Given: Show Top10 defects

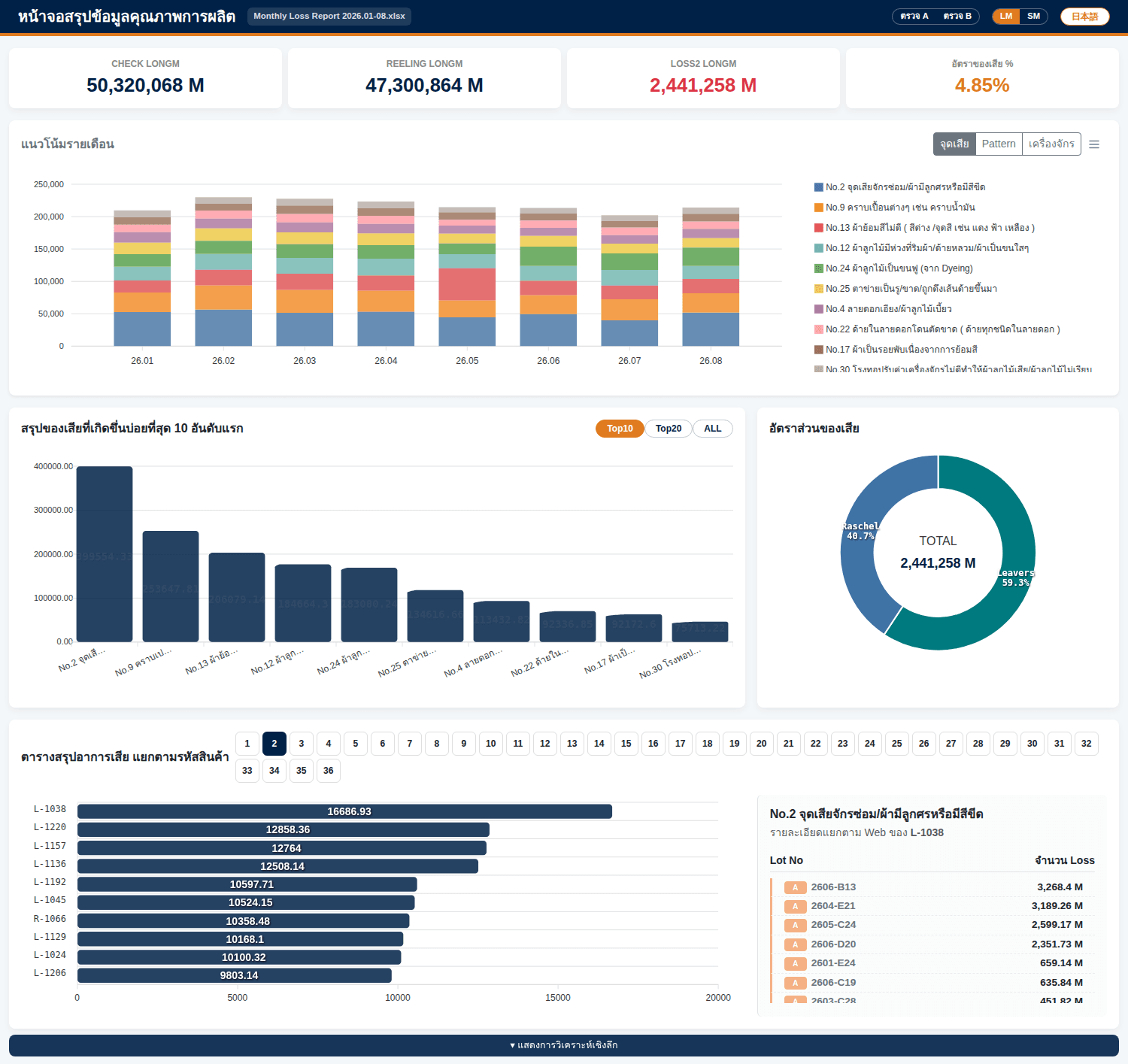Looking at the screenshot, I should click(620, 429).
